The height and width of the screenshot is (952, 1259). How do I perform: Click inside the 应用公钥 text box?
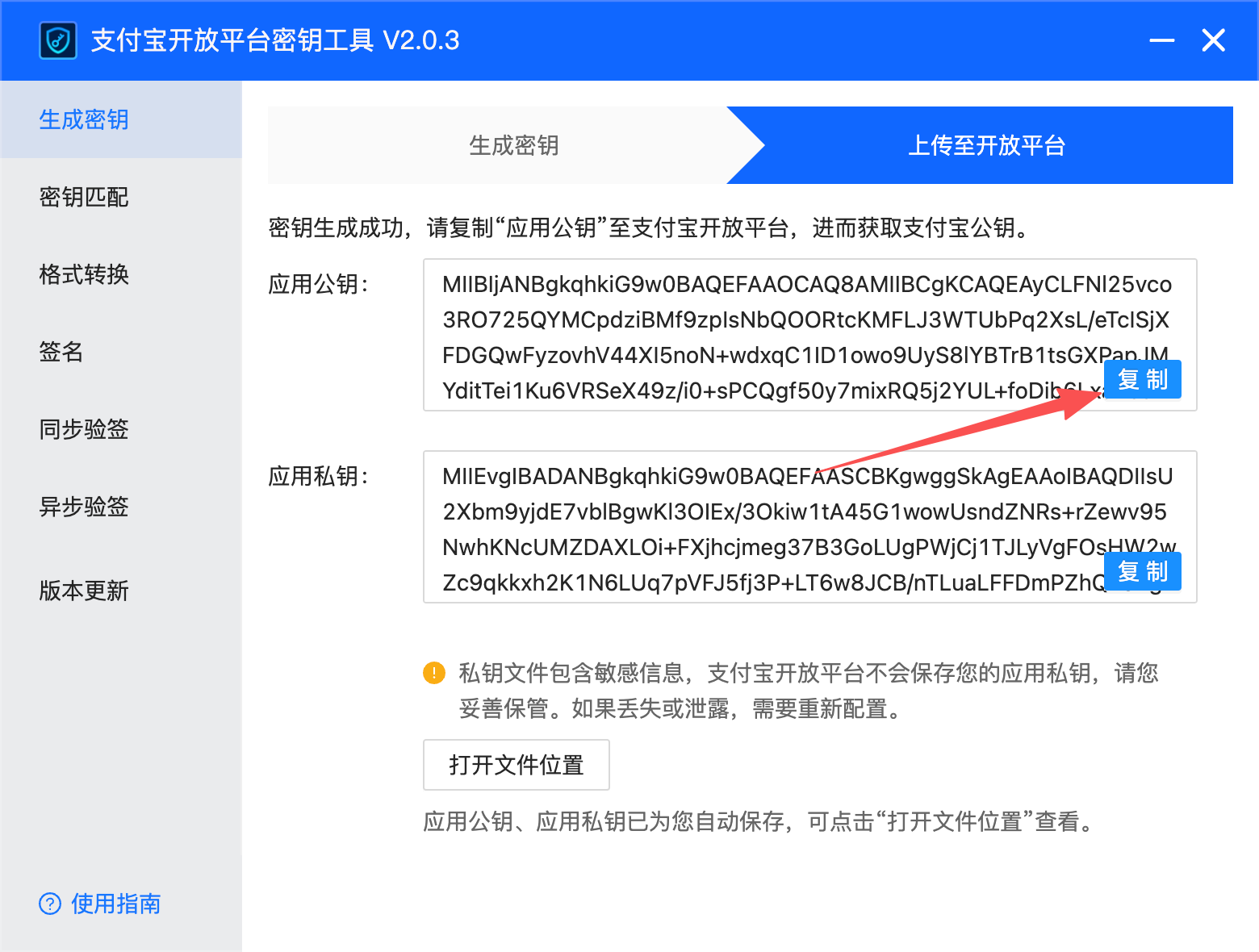tap(809, 335)
